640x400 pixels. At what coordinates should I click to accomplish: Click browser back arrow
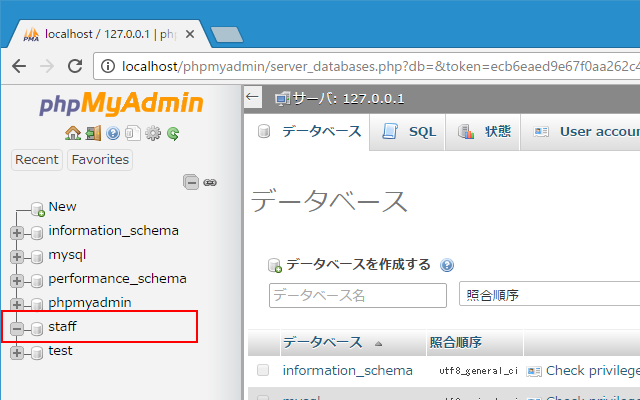point(19,66)
